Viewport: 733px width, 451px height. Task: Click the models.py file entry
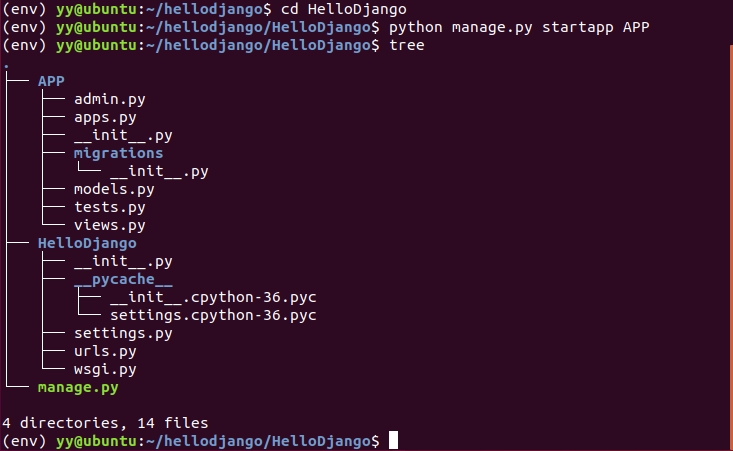113,189
